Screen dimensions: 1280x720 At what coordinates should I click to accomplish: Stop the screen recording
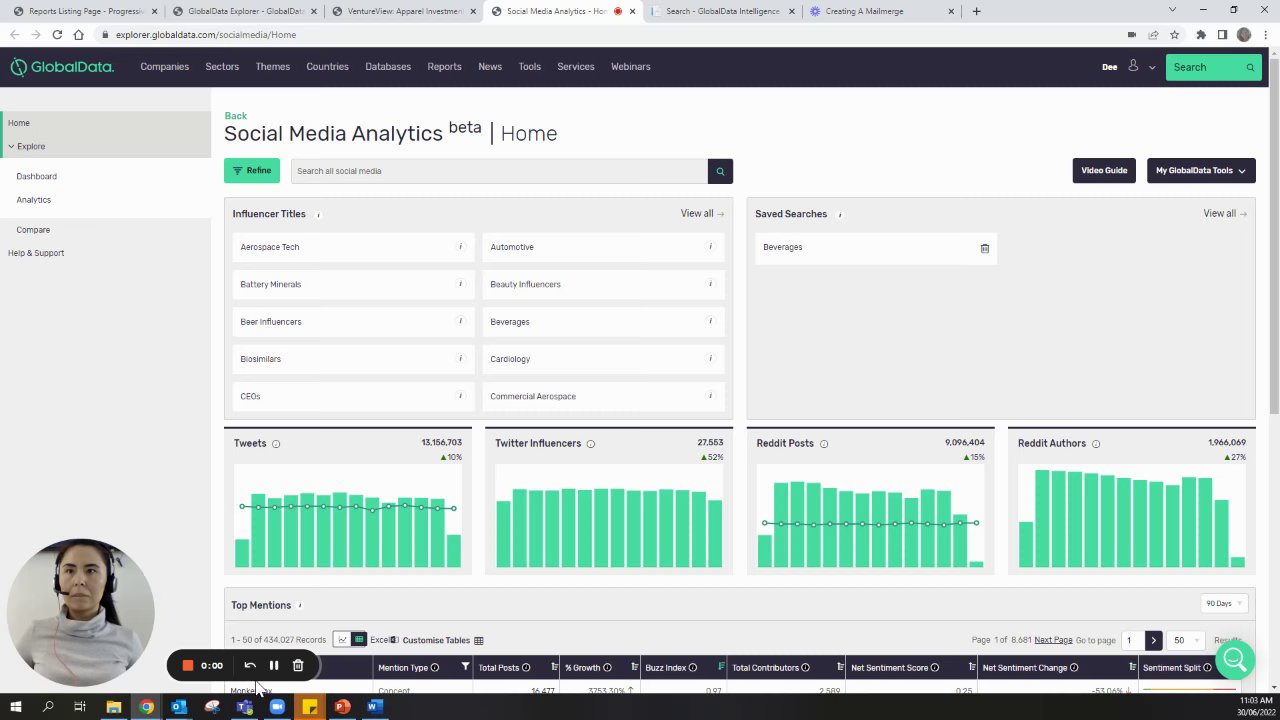tap(187, 666)
